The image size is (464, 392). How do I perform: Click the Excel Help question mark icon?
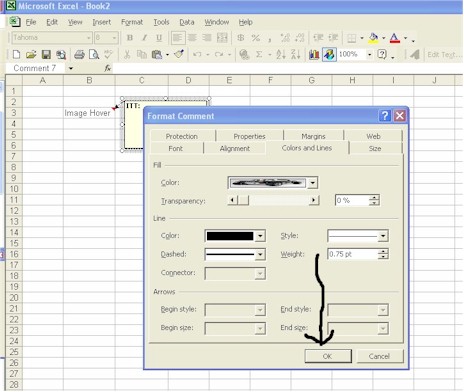coord(382,54)
